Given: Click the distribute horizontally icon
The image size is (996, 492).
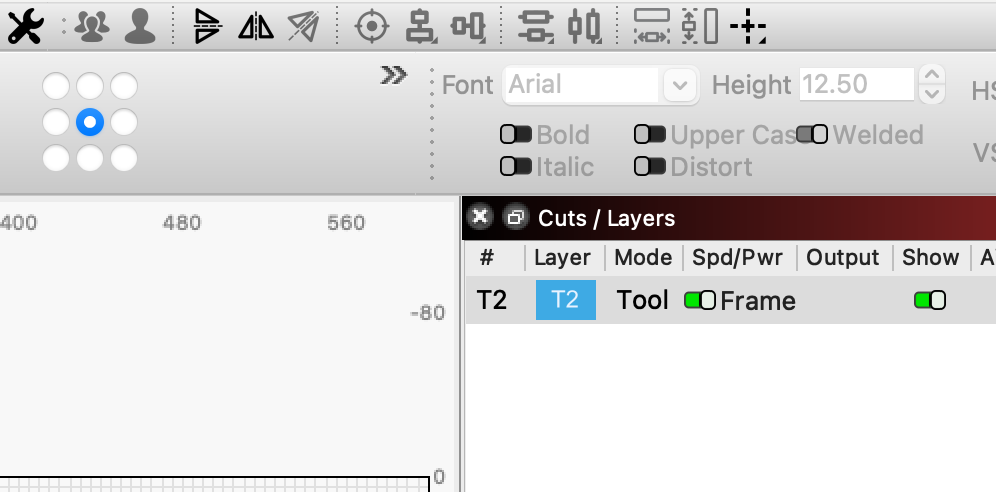Looking at the screenshot, I should (651, 27).
